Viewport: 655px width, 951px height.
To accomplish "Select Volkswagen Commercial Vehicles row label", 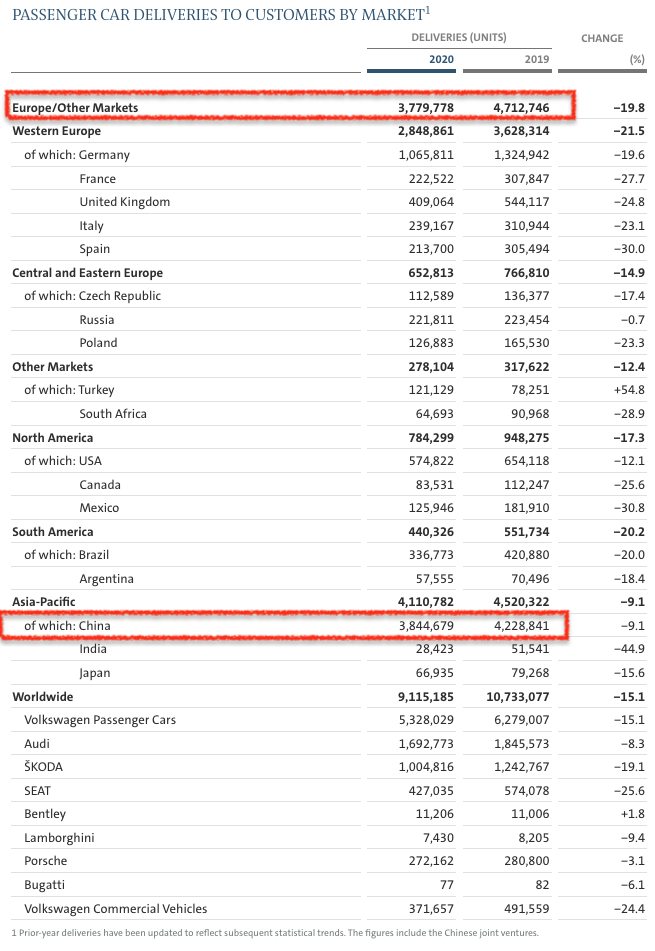I will click(115, 909).
